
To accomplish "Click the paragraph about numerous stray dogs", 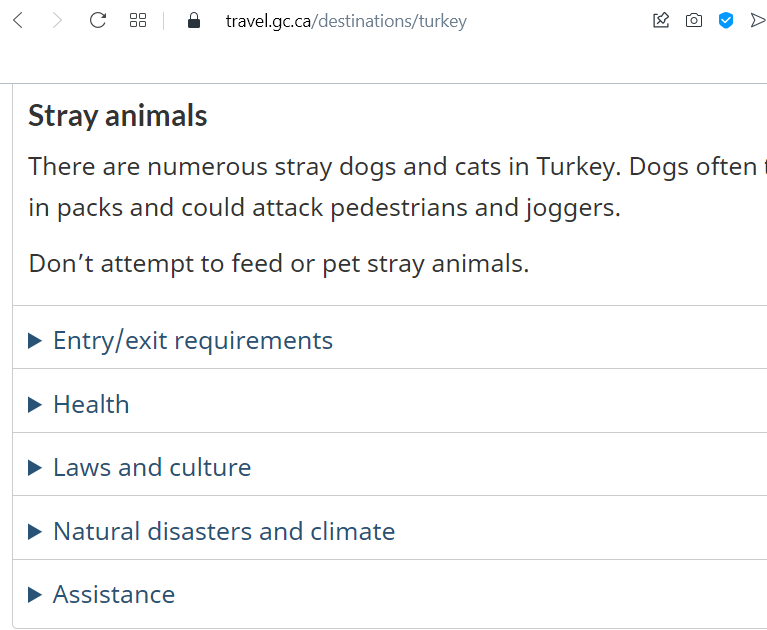I will click(x=390, y=187).
